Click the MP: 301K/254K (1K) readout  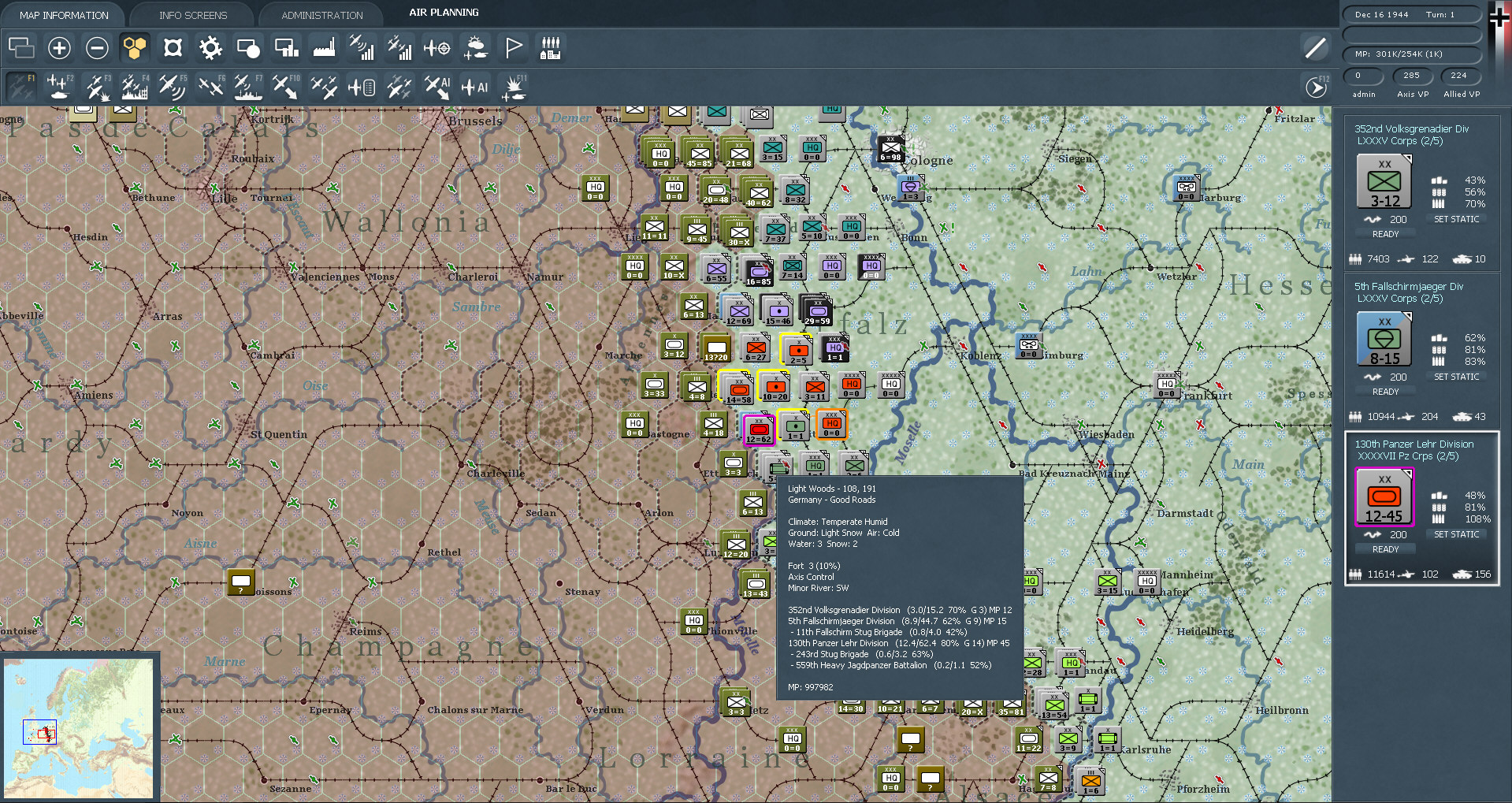tap(1410, 54)
